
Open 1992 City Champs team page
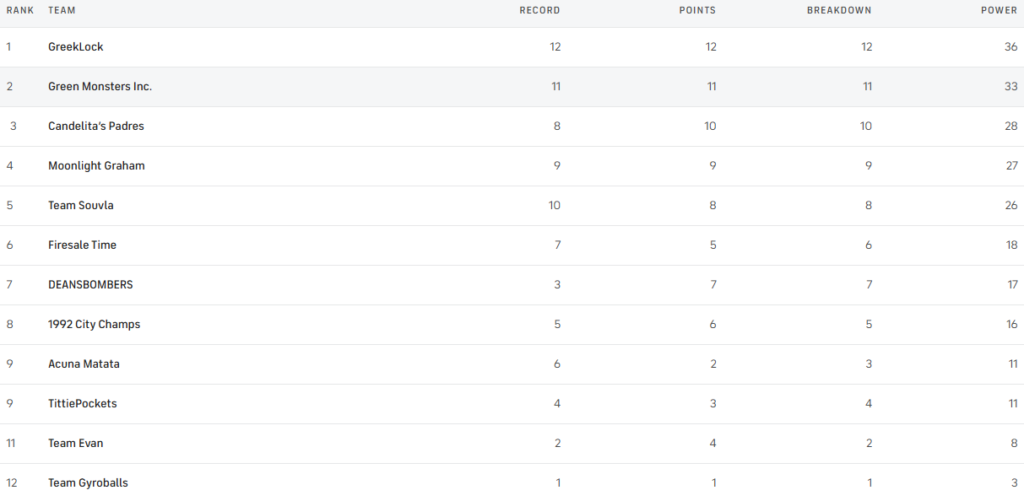[x=94, y=324]
